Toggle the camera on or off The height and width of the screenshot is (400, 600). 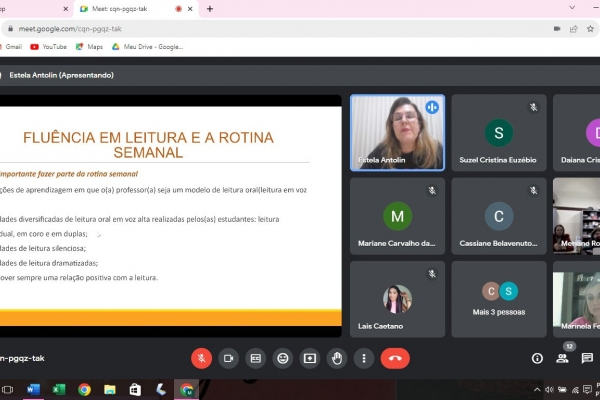(x=228, y=358)
